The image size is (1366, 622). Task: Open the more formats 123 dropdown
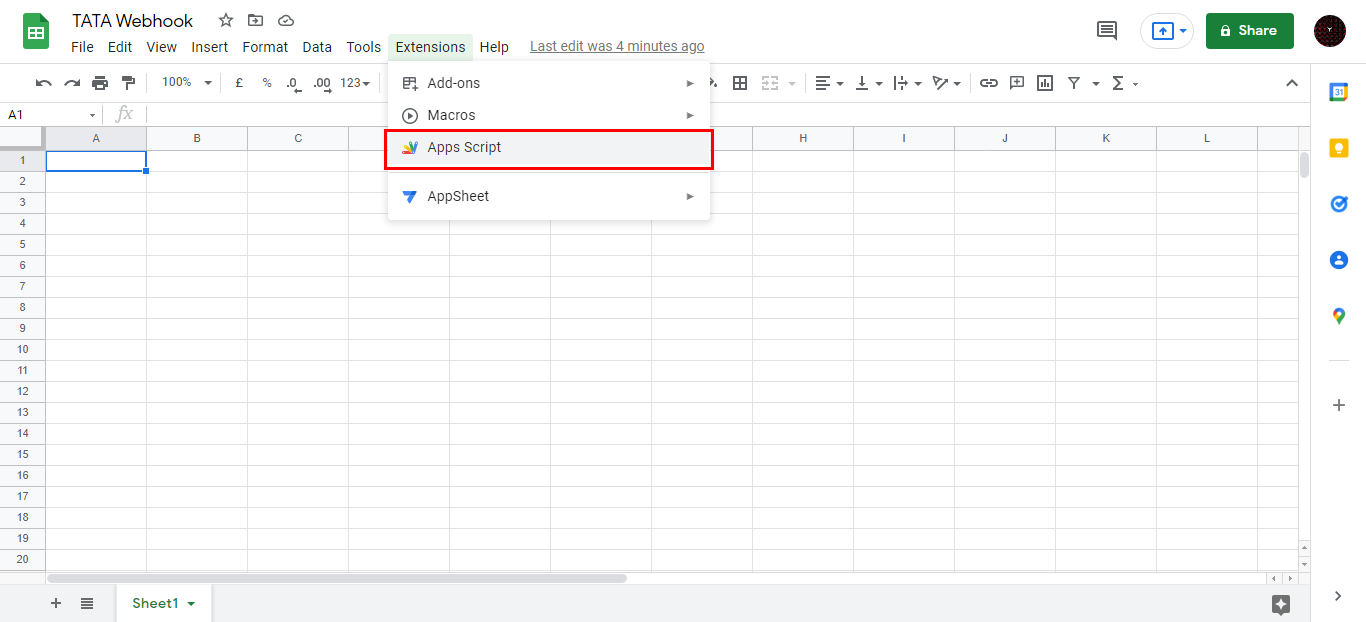coord(355,83)
